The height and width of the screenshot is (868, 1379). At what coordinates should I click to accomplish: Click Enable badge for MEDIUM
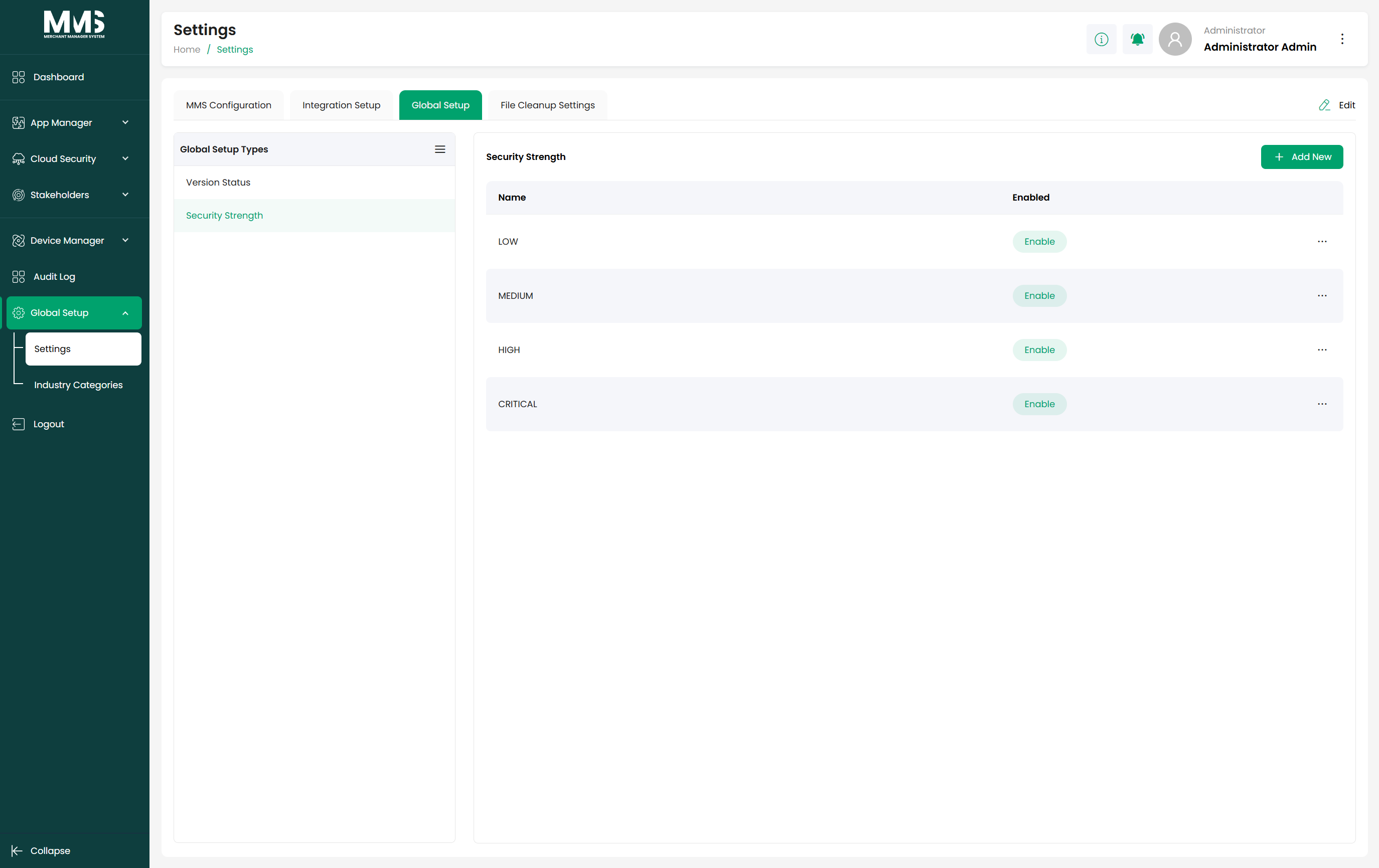point(1039,296)
